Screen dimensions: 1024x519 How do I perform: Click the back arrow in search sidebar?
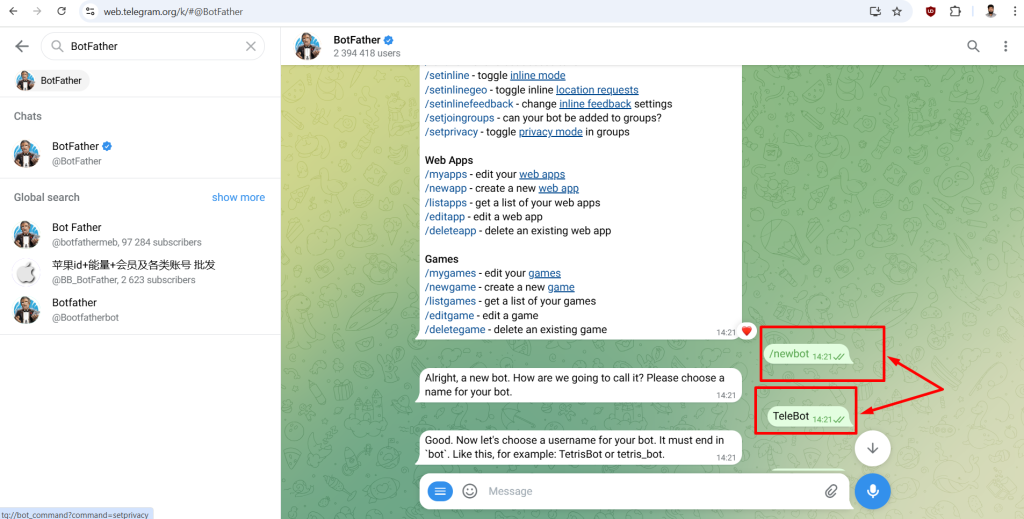point(22,46)
